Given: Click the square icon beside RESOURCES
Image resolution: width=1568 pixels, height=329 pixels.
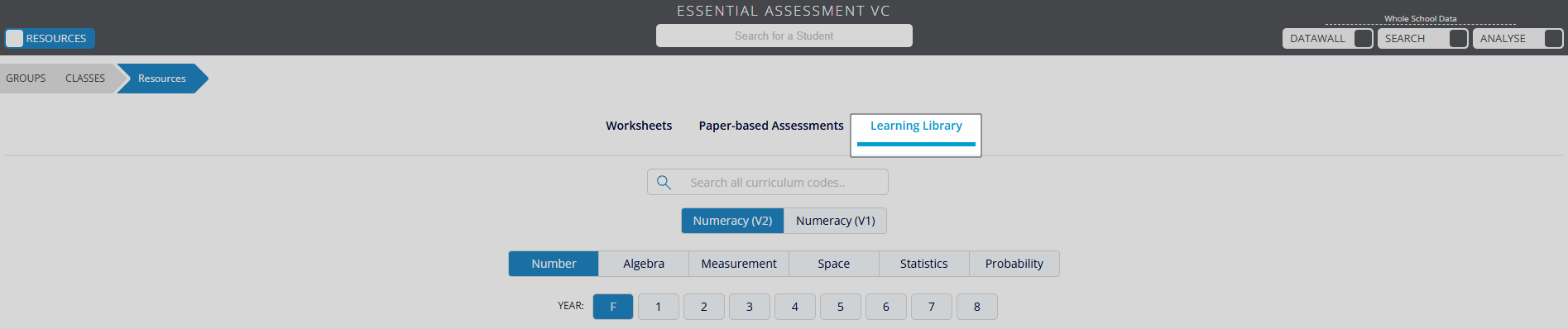Looking at the screenshot, I should pyautogui.click(x=15, y=38).
